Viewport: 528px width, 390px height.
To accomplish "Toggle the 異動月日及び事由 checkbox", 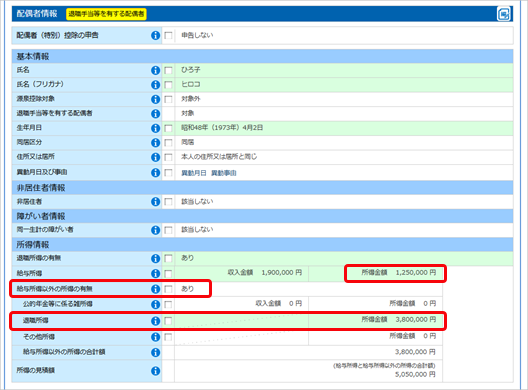I will (168, 173).
